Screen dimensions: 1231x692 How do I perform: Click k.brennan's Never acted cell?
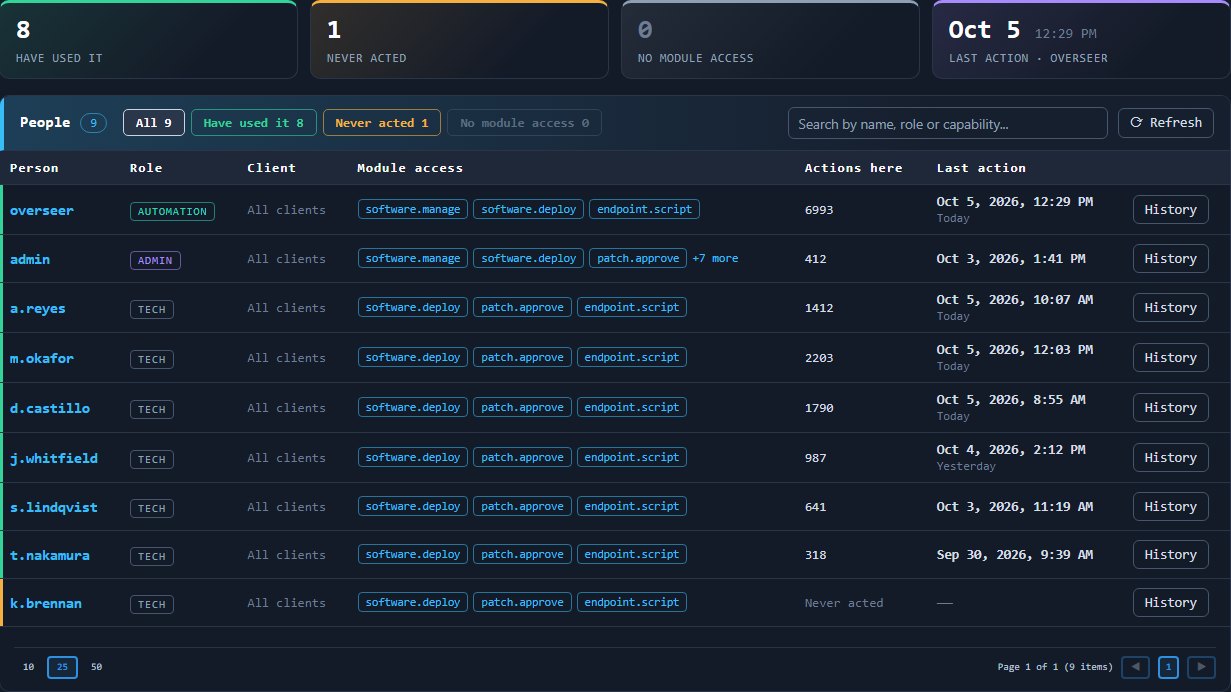(844, 603)
